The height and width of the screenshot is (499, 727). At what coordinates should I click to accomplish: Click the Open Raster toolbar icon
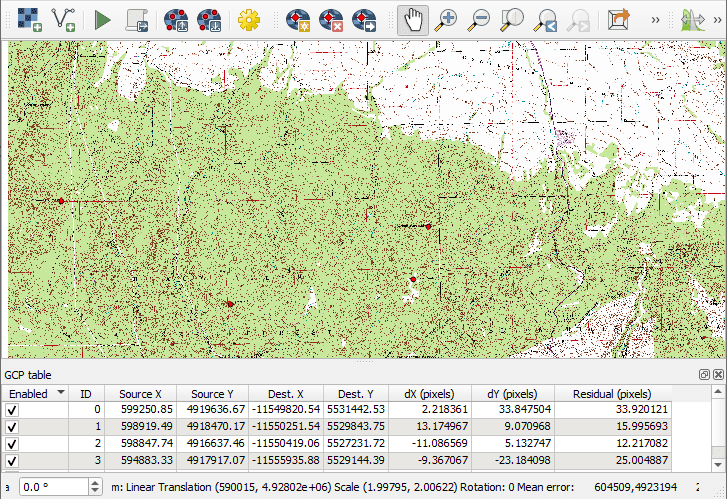click(29, 19)
